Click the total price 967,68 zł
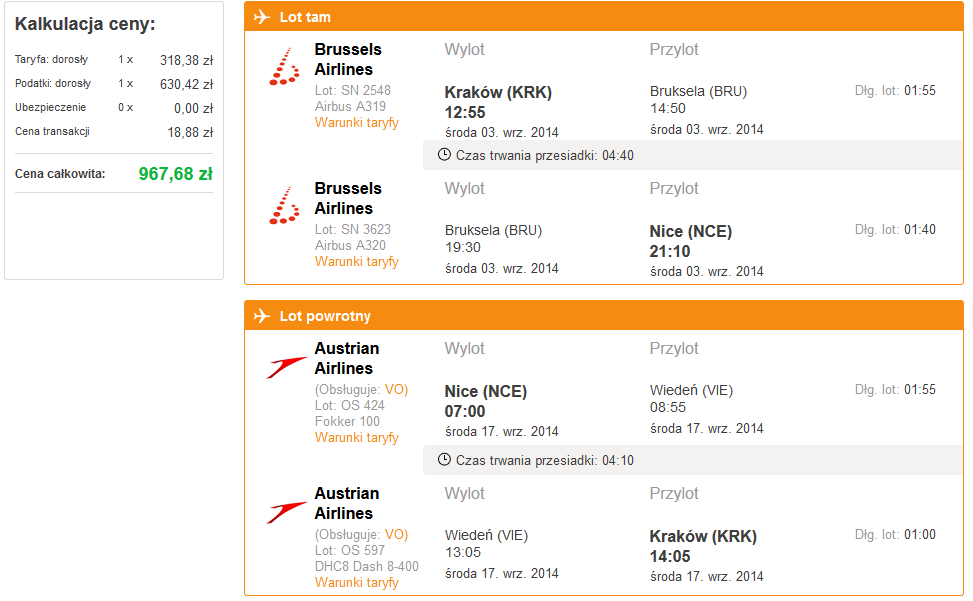The width and height of the screenshot is (973, 601). (x=176, y=174)
